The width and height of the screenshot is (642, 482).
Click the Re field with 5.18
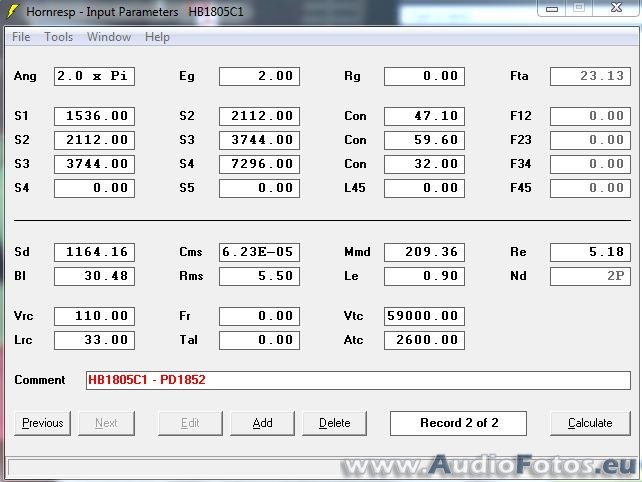pos(590,252)
